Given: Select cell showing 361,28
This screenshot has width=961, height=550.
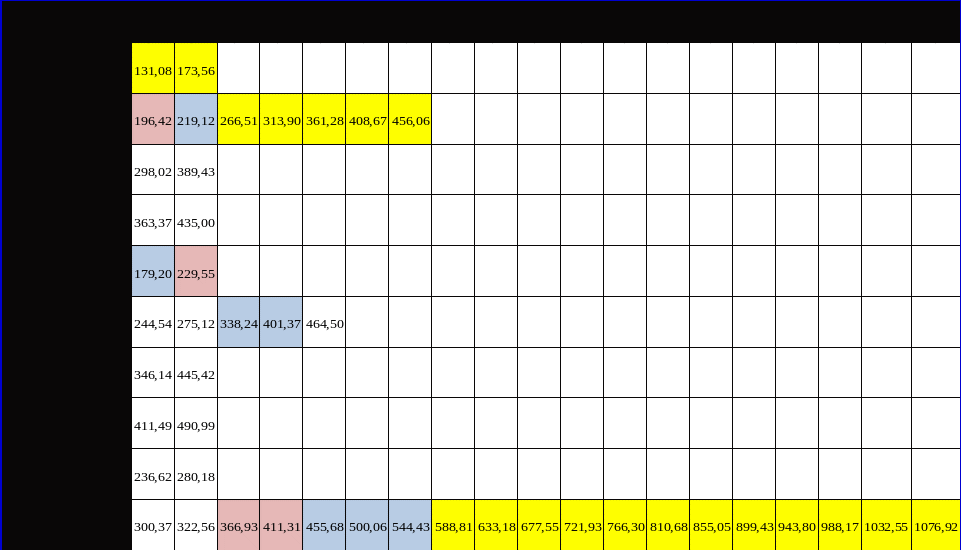Looking at the screenshot, I should (x=324, y=119).
